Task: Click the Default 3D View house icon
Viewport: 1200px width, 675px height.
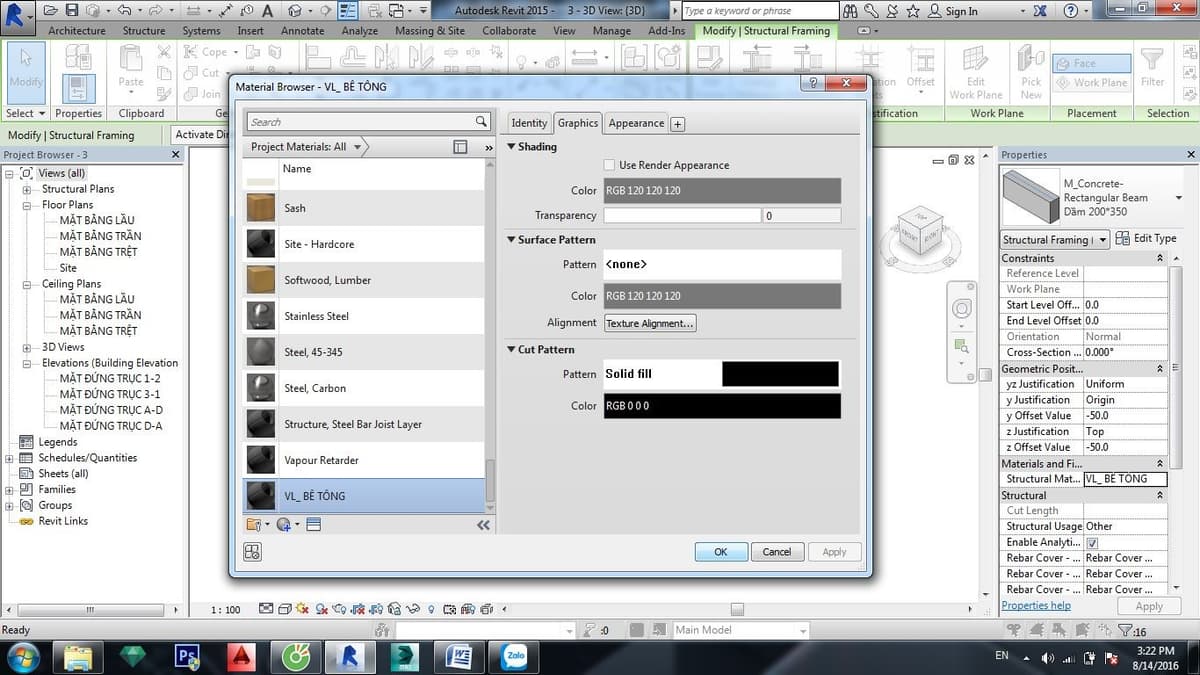Action: click(296, 11)
